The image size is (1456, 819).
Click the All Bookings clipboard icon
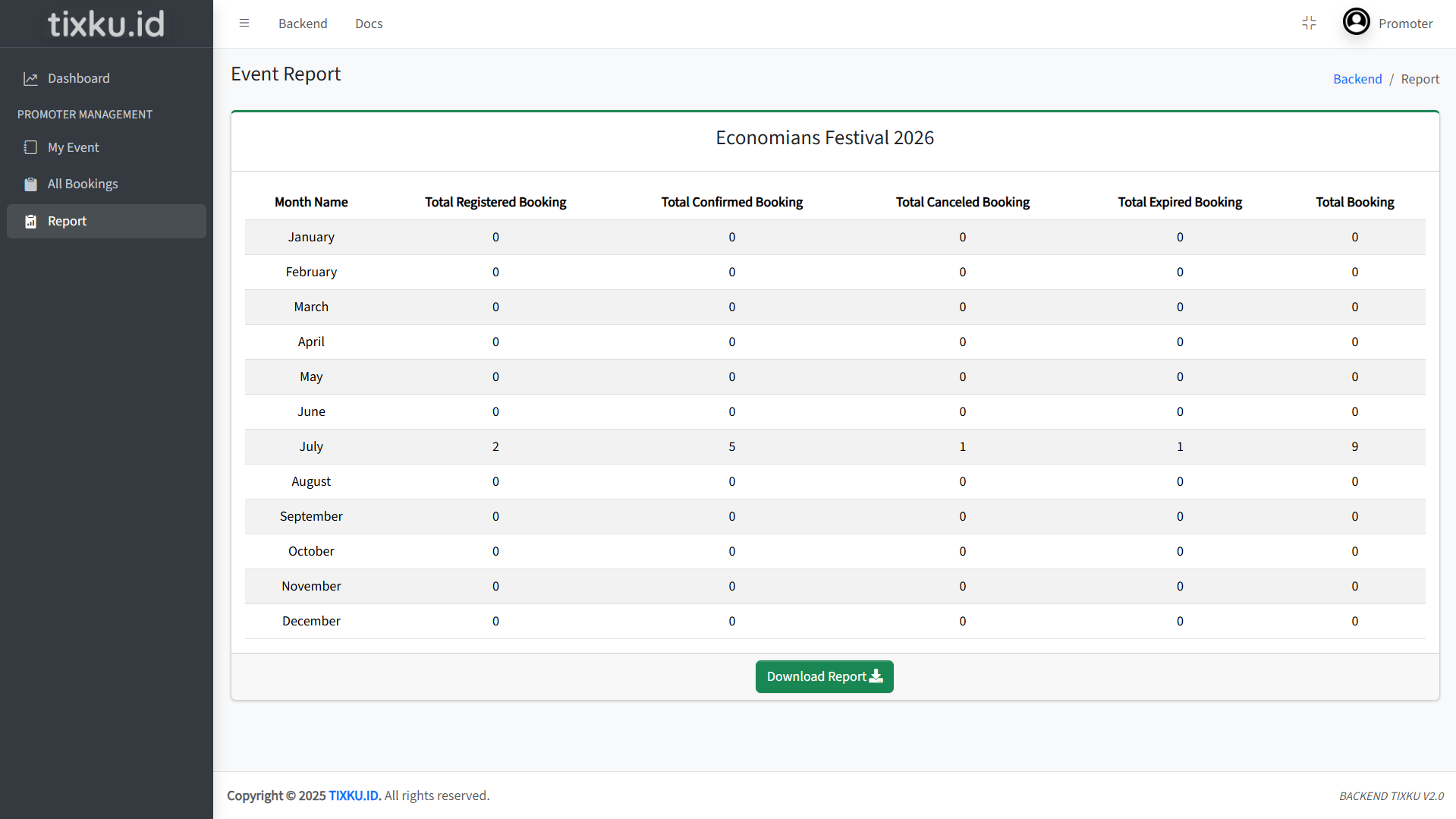30,184
